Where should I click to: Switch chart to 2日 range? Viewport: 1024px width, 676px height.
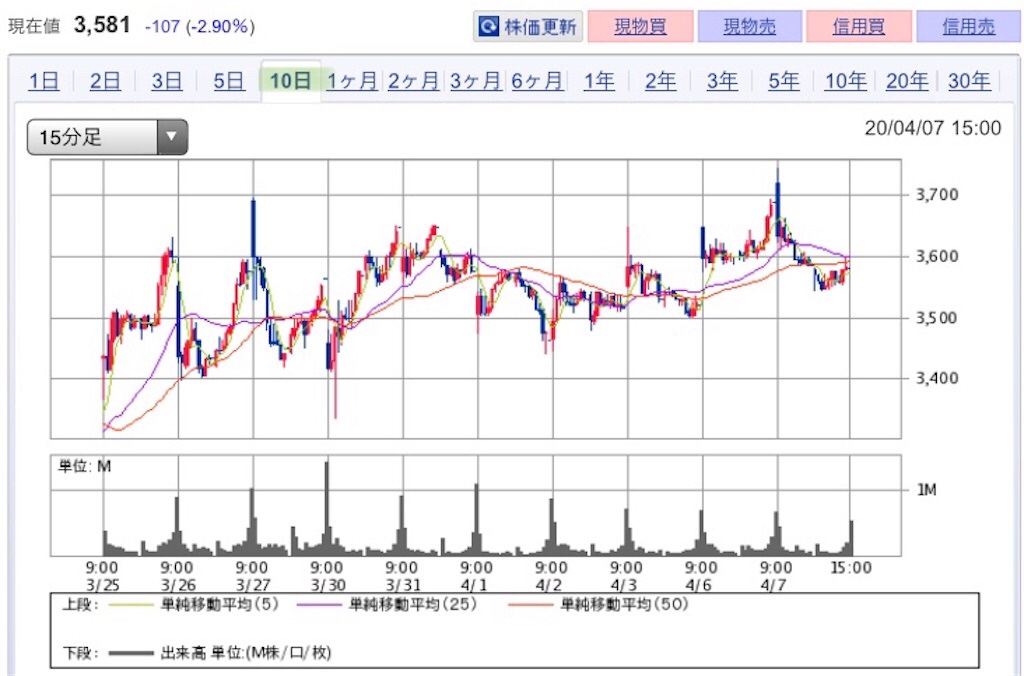[x=105, y=81]
